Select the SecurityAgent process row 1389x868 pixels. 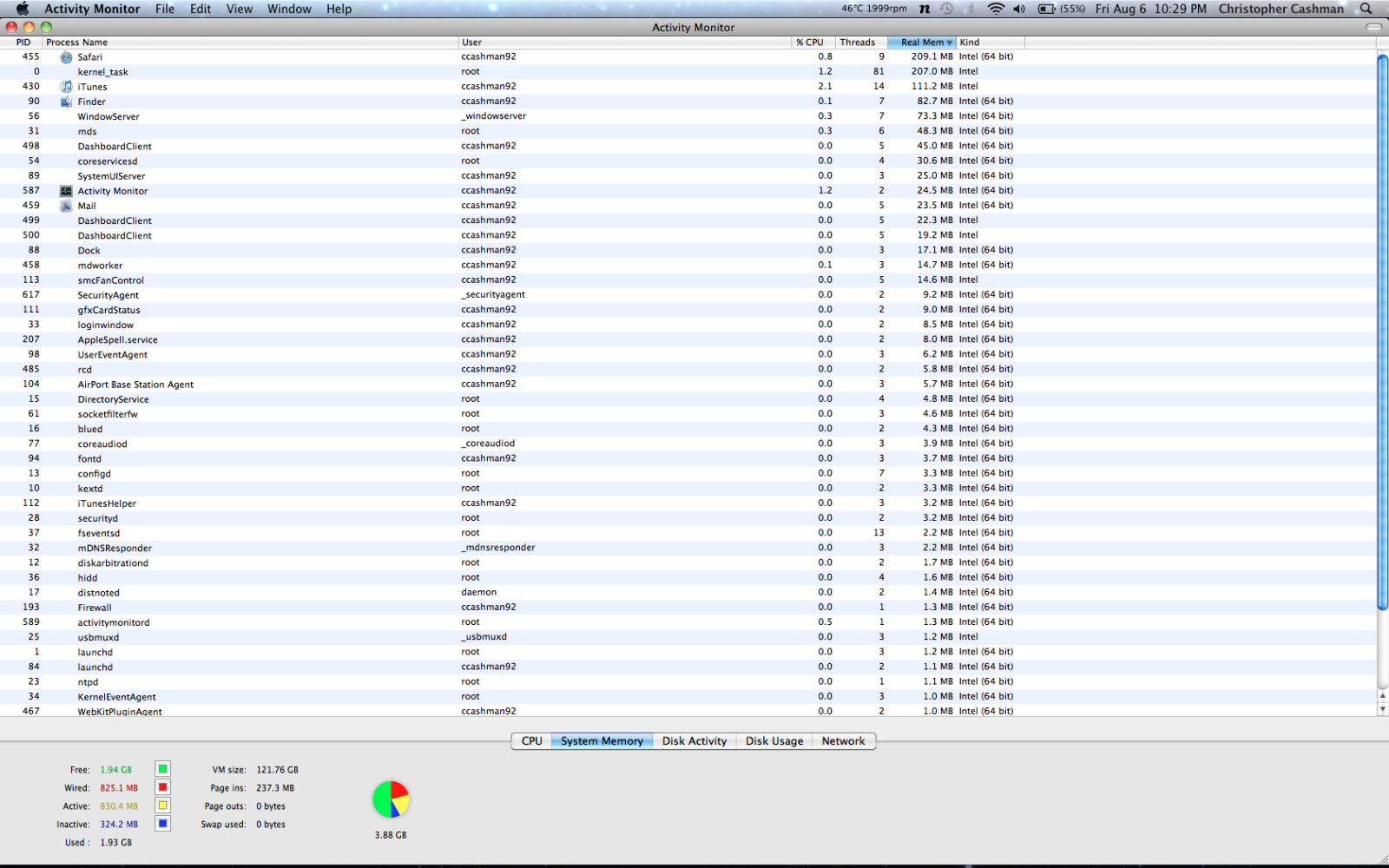point(688,295)
